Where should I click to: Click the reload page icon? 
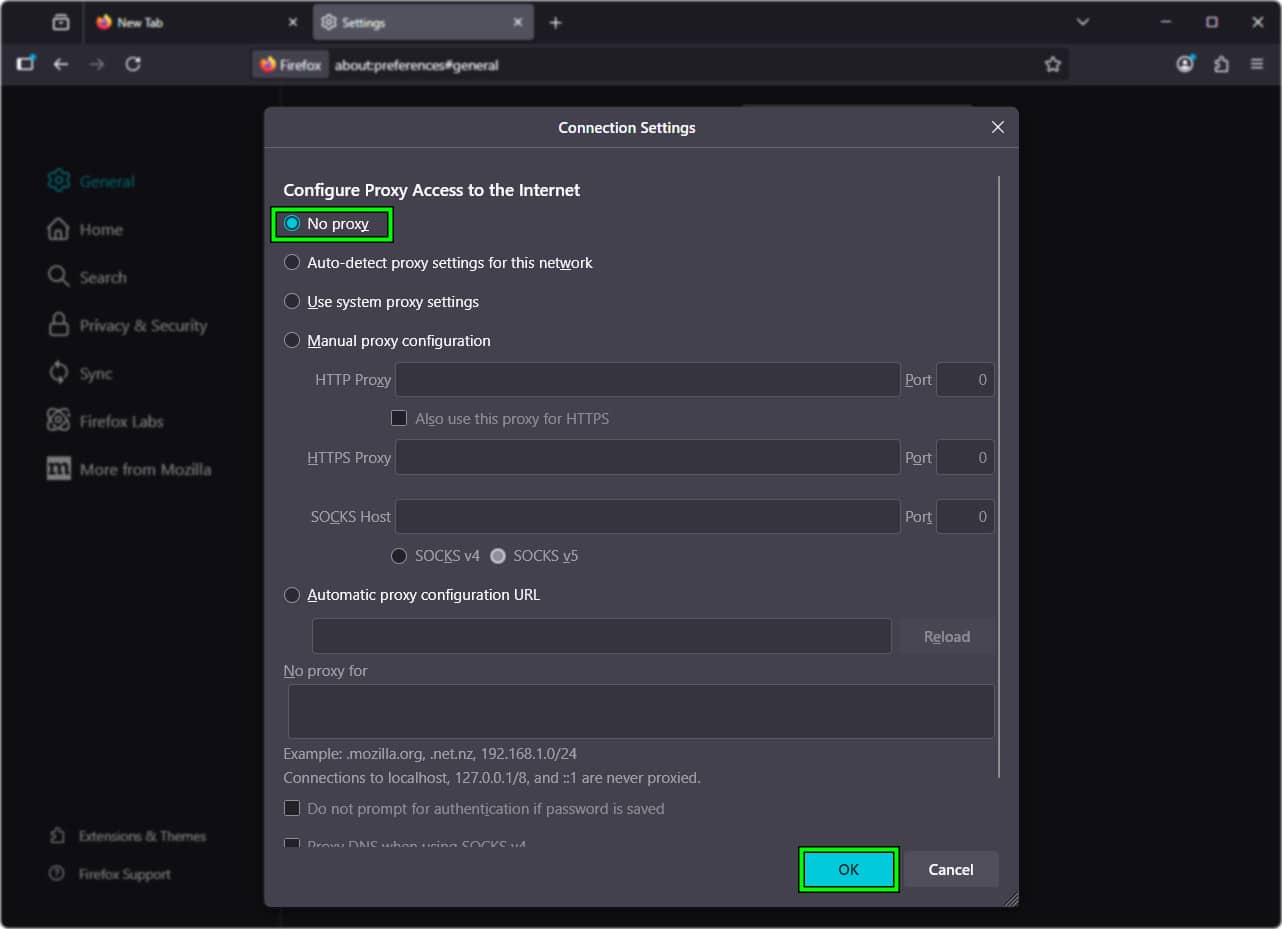133,64
